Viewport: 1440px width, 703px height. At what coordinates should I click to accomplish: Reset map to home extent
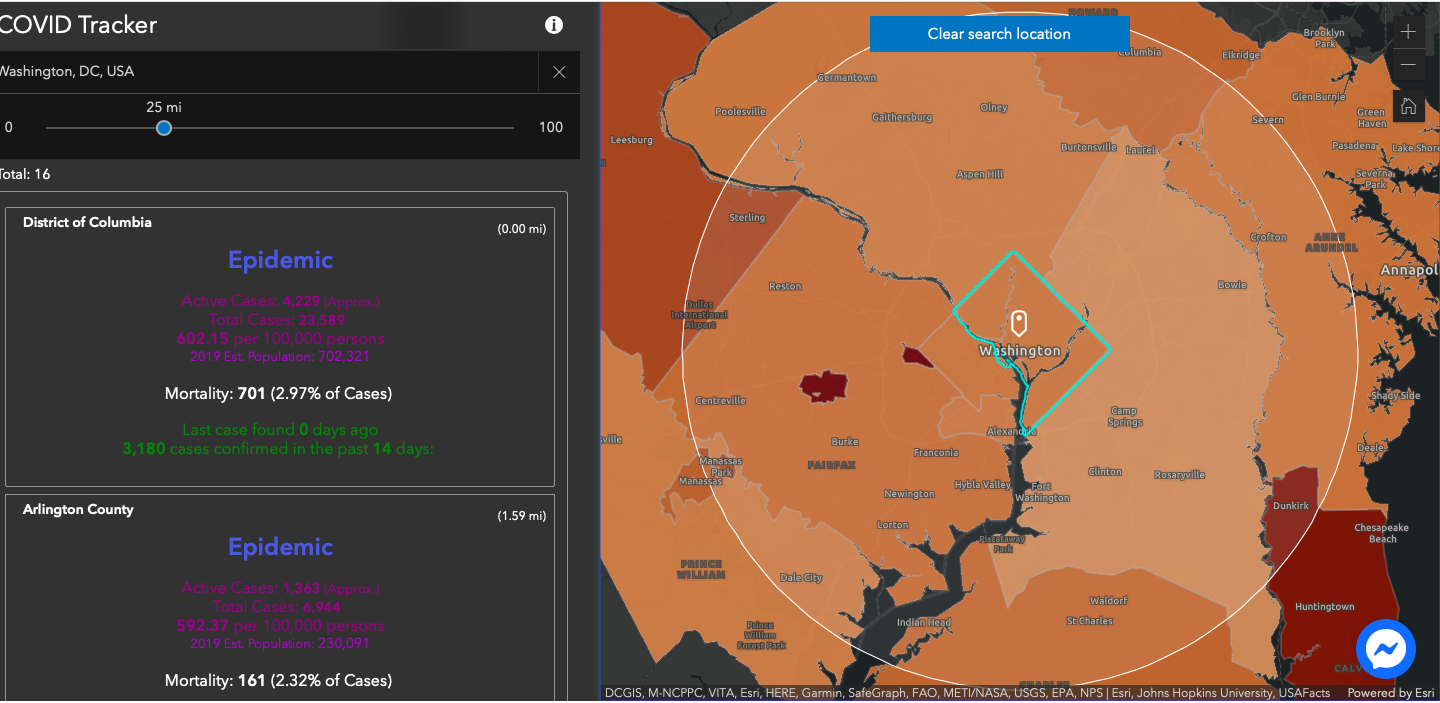[x=1408, y=106]
